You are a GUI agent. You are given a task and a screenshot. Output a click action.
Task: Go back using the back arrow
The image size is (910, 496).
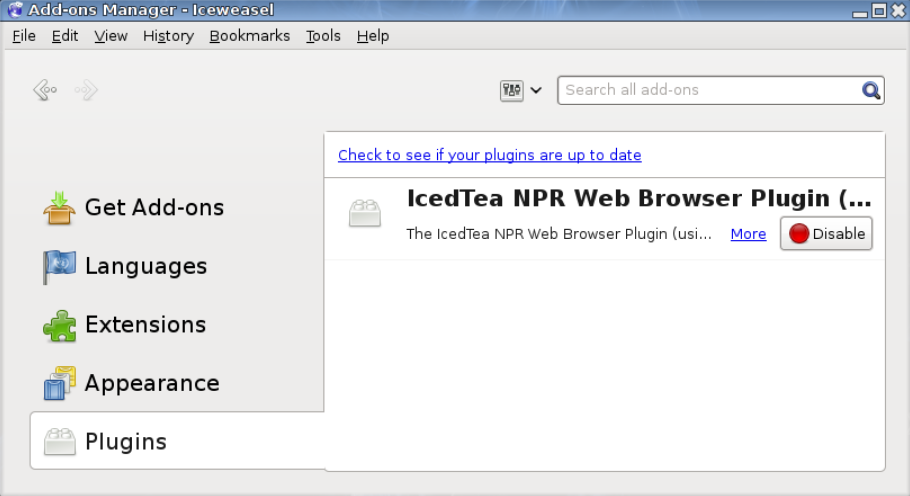[45, 91]
